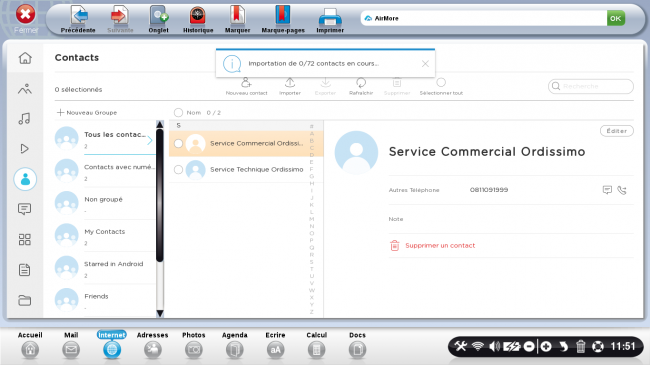Expand Tous les contacts group chevron
Image resolution: width=650 pixels, height=365 pixels.
point(150,141)
